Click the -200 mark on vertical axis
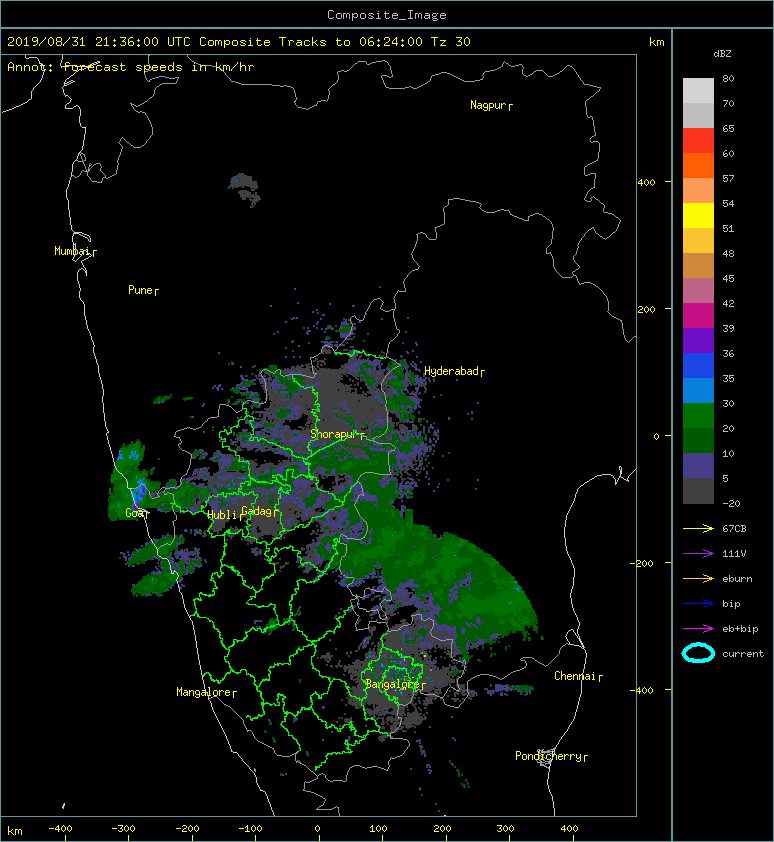Viewport: 774px width, 842px height. point(642,563)
